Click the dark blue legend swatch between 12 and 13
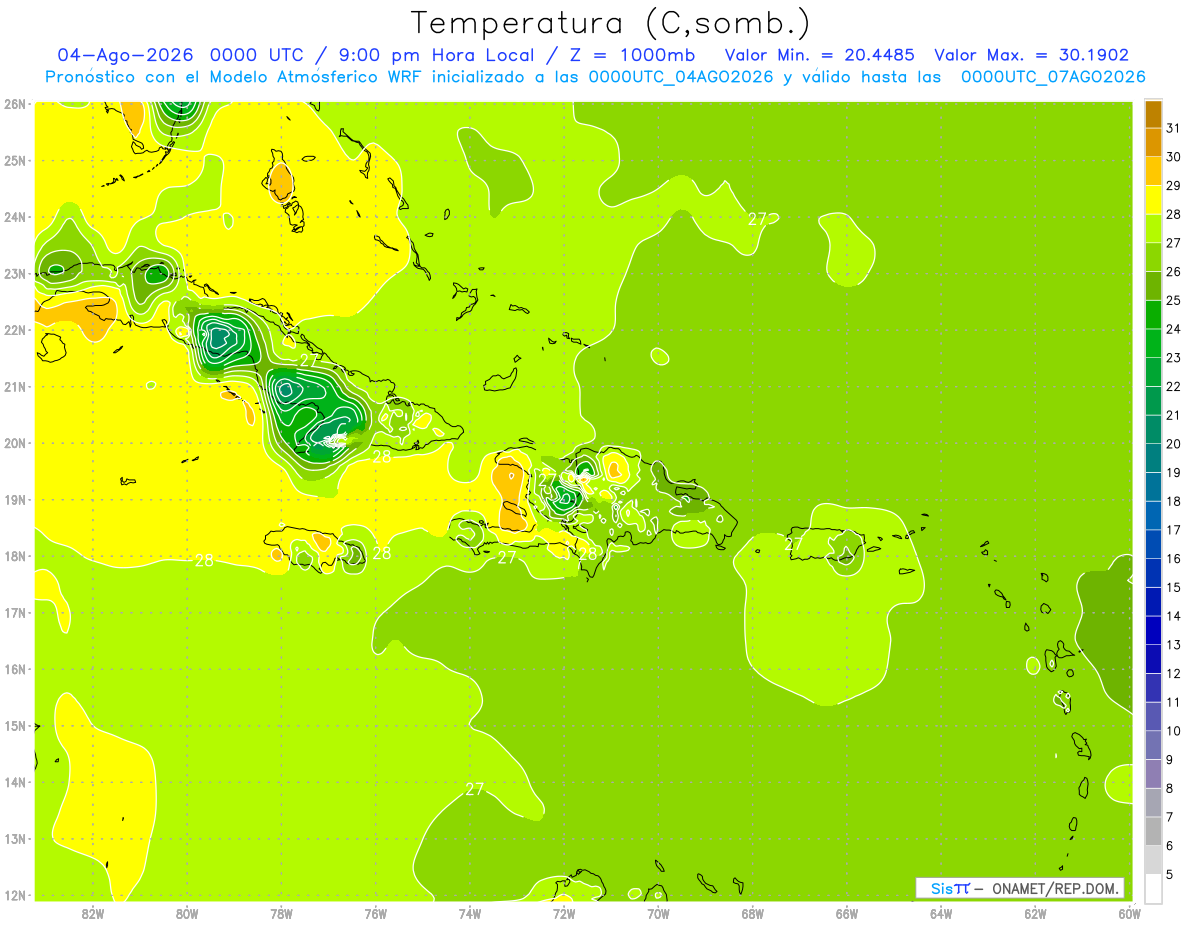 point(1153,659)
